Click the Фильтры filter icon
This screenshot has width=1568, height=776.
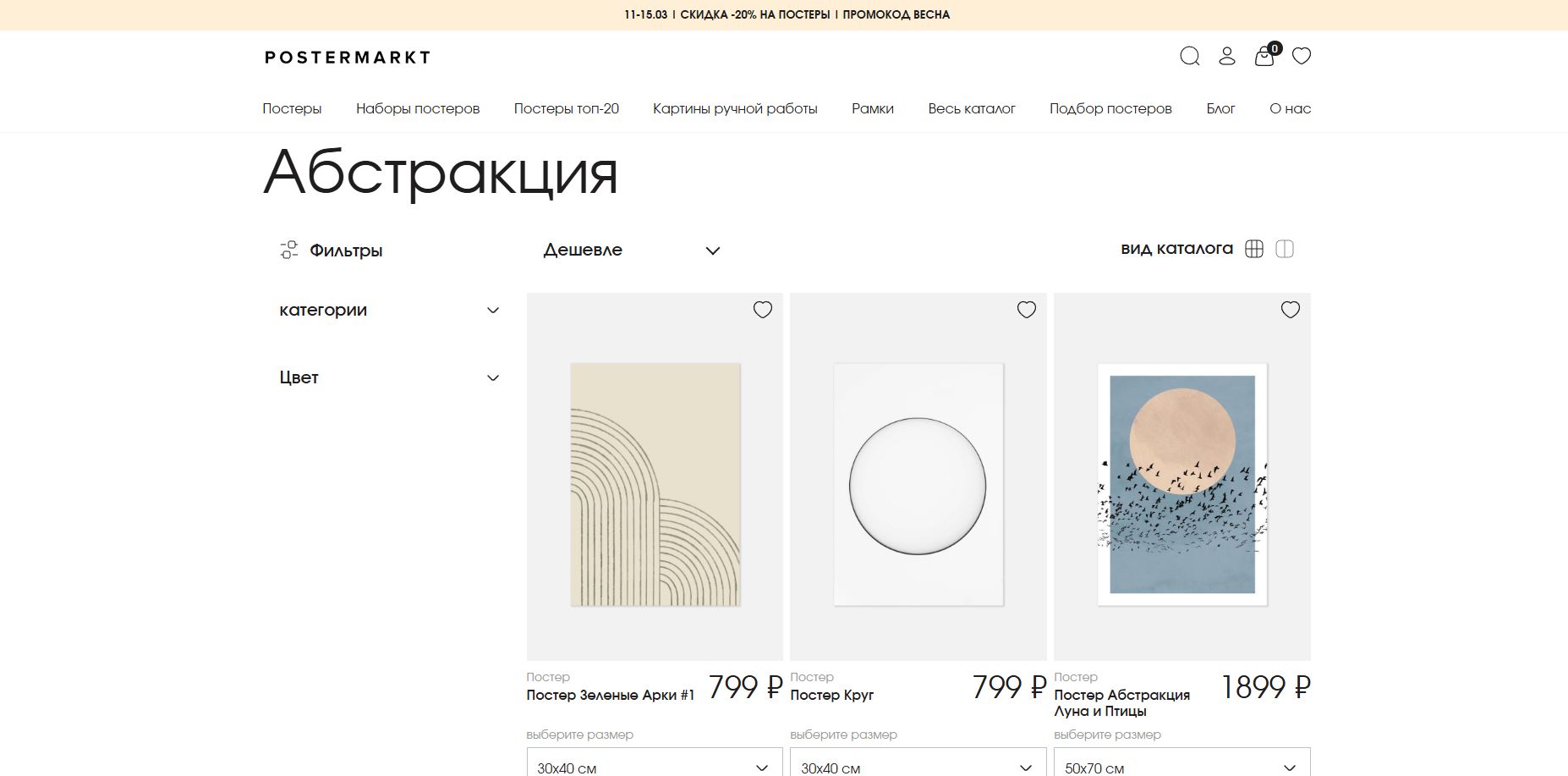coord(288,249)
